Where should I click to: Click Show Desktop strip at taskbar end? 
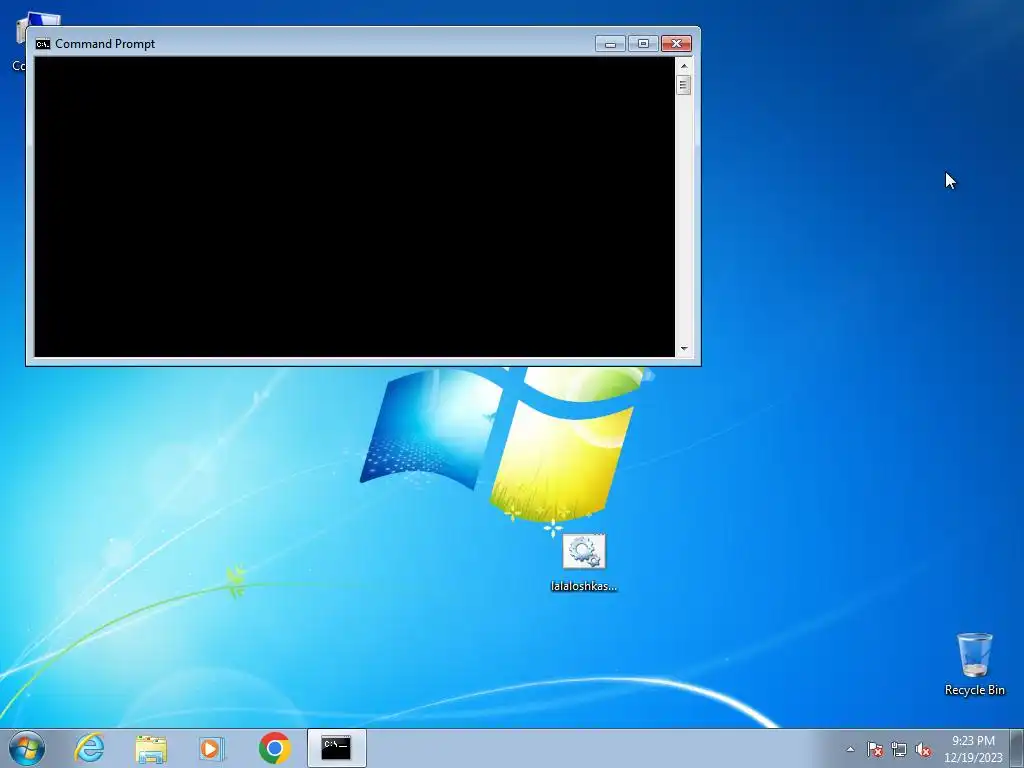coord(1017,749)
